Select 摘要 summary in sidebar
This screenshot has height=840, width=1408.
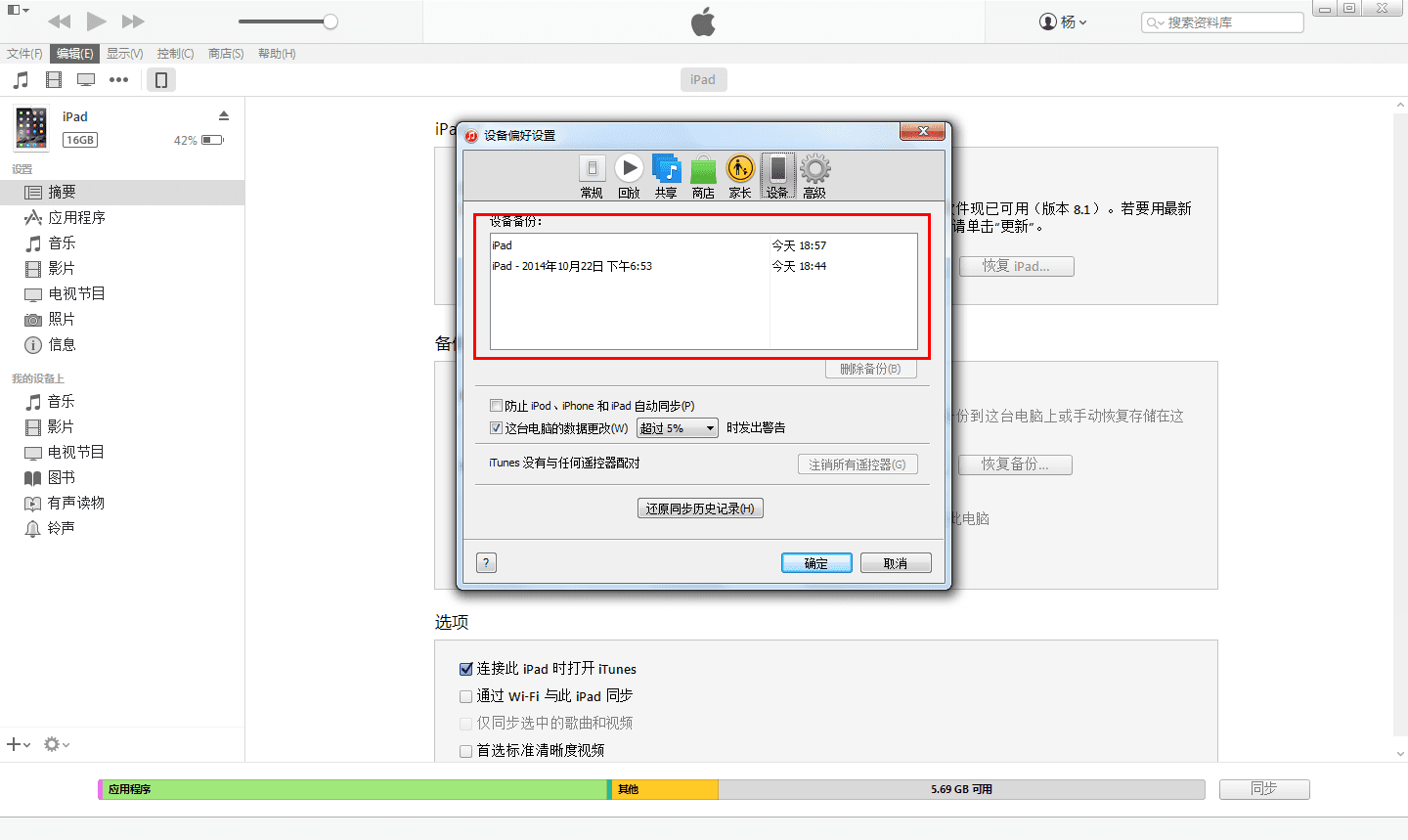click(x=122, y=193)
